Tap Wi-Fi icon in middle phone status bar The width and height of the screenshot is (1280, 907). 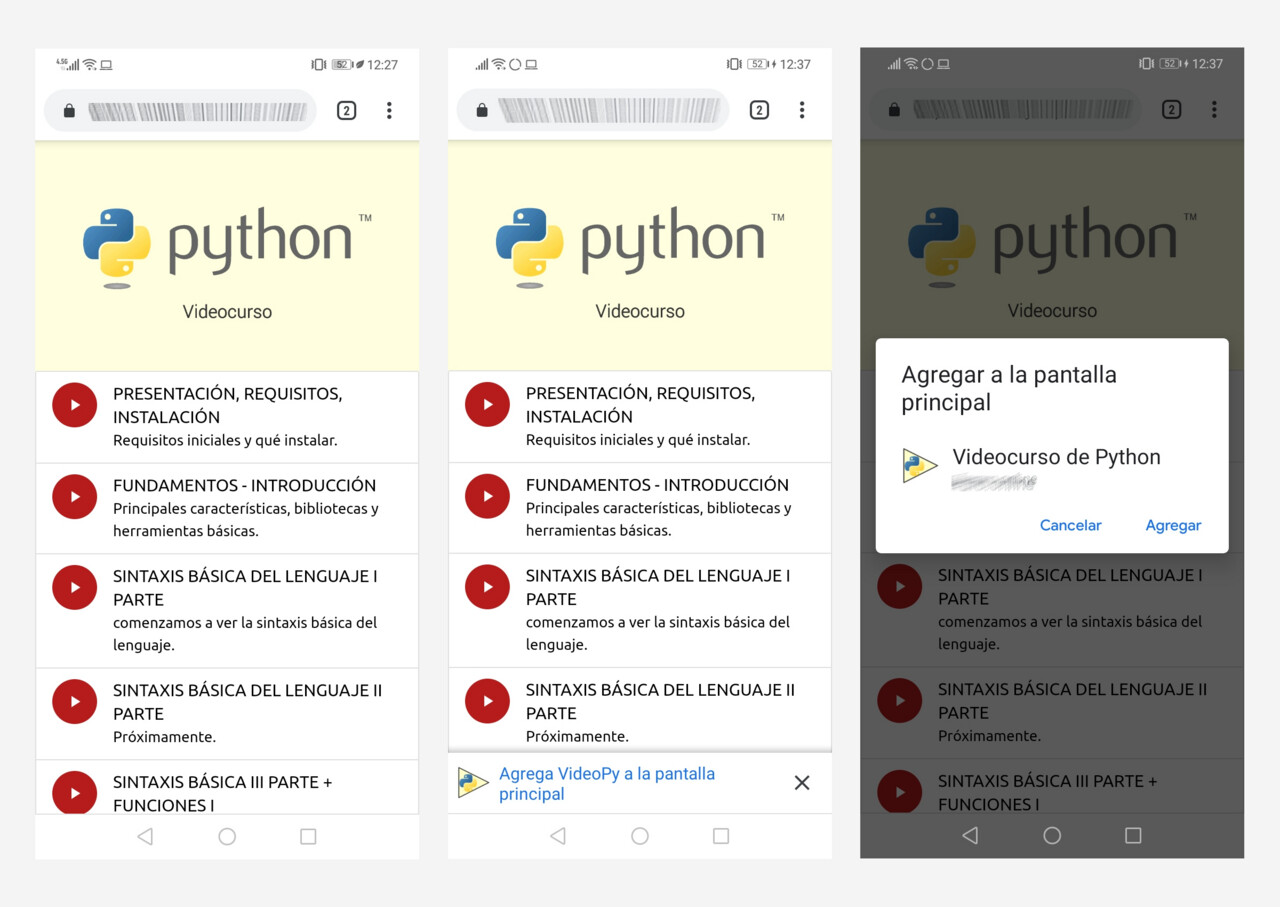[x=499, y=64]
